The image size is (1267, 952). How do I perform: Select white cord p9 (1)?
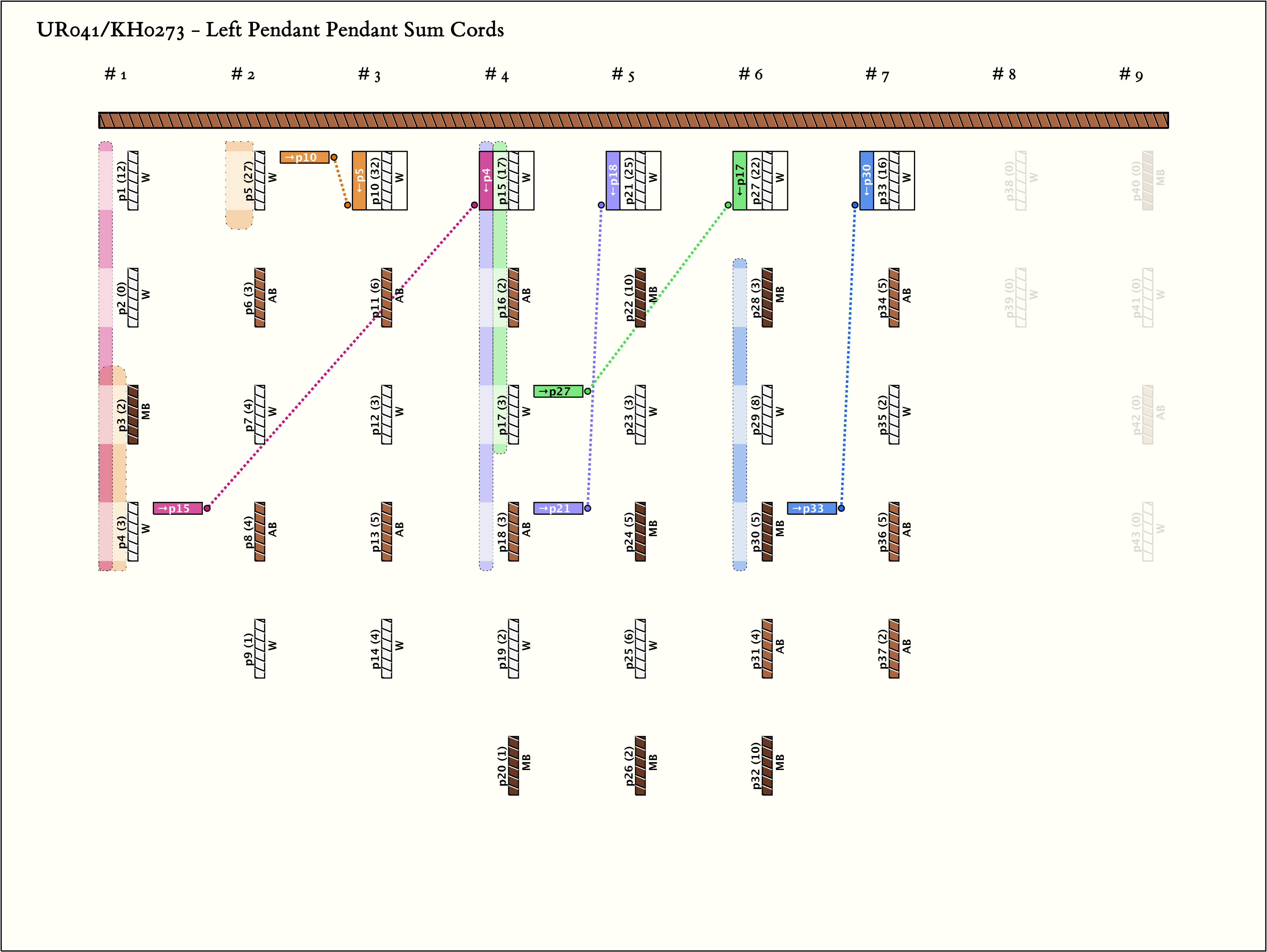pos(260,649)
